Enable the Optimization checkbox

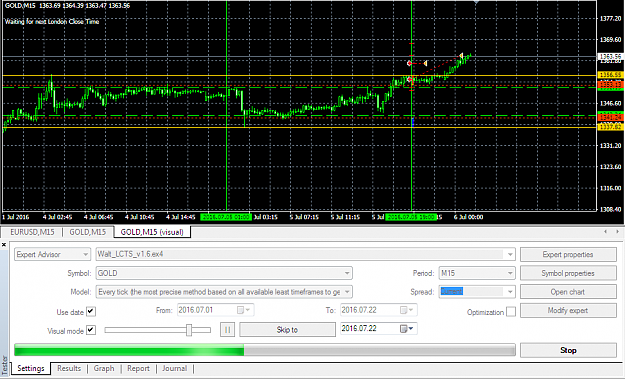(x=511, y=311)
